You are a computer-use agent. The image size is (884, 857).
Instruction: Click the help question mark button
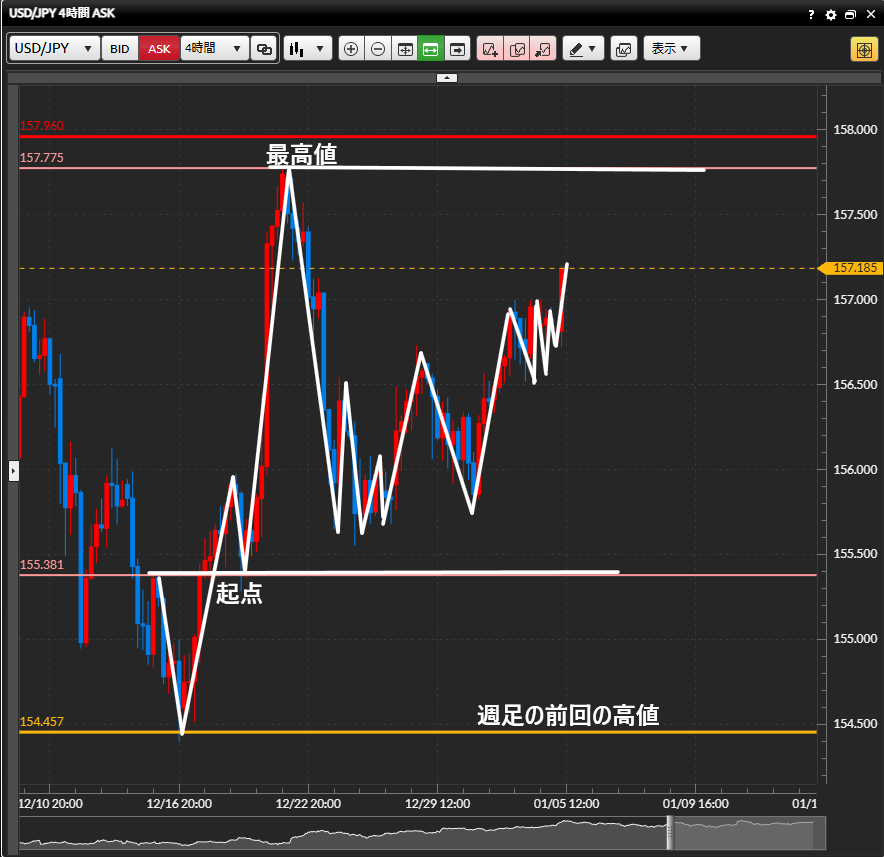tap(811, 15)
